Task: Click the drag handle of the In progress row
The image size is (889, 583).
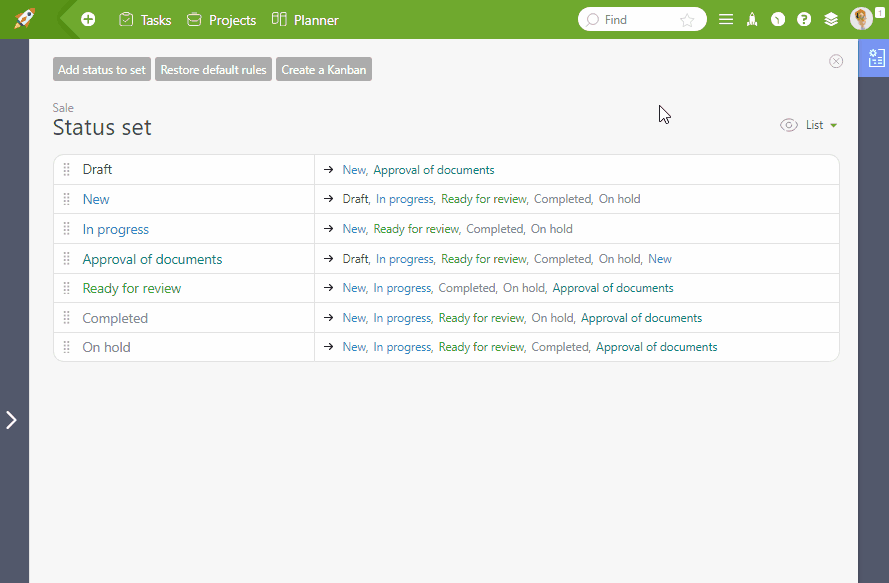Action: click(66, 229)
